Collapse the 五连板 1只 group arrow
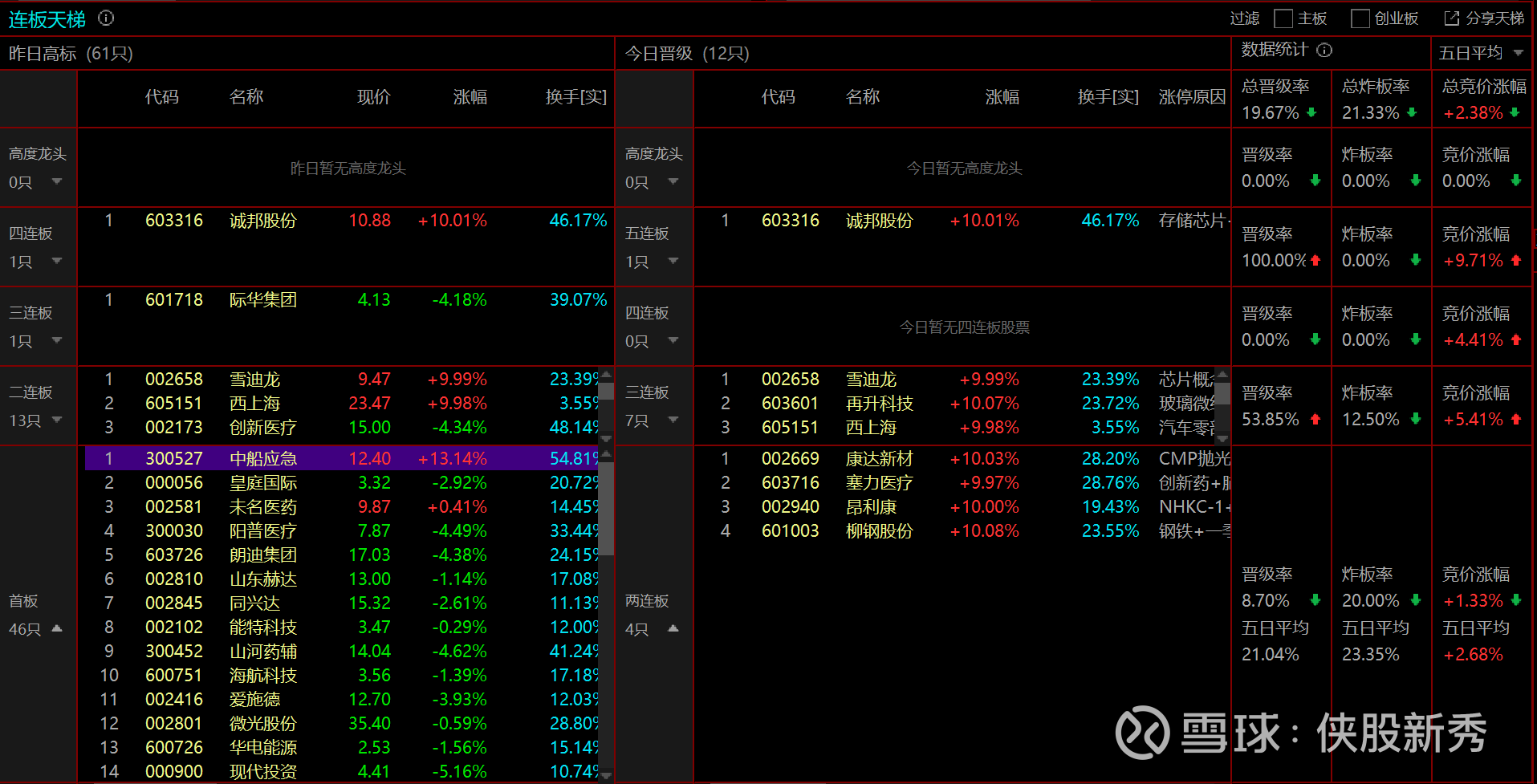The image size is (1537, 784). coord(673,261)
